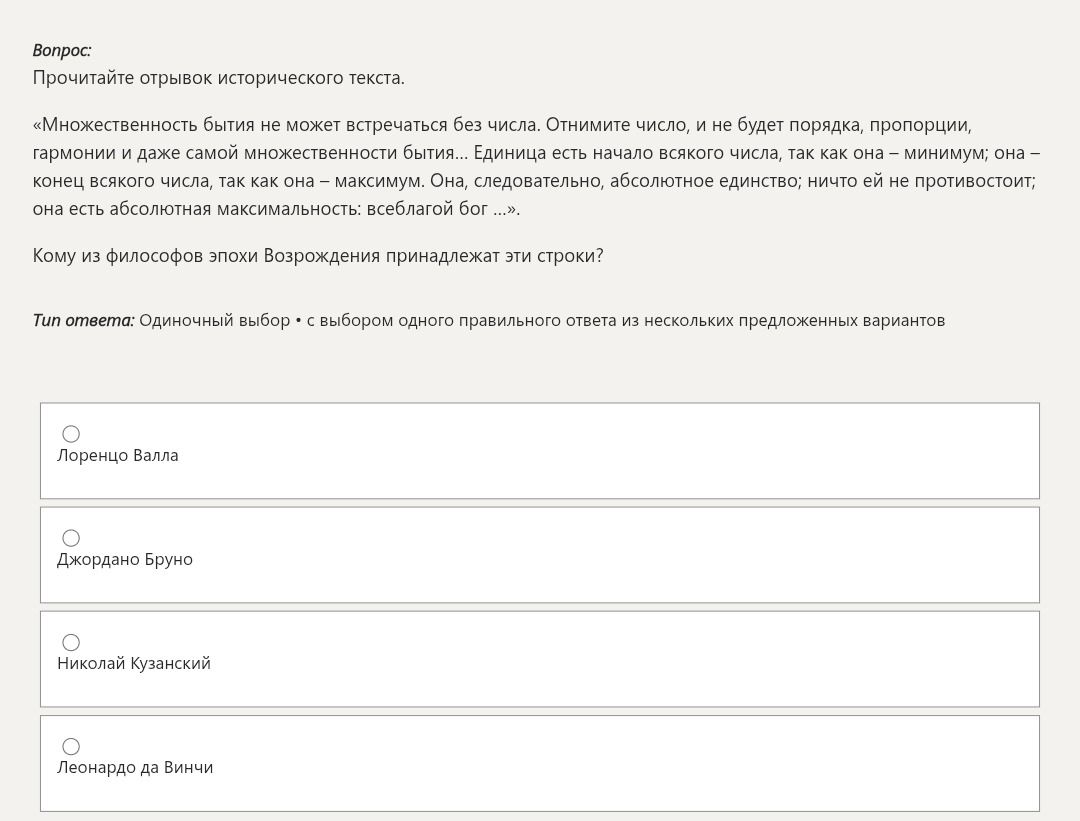The height and width of the screenshot is (821, 1080).
Task: Click the word 'Множественность' starting the quote
Action: pos(115,125)
